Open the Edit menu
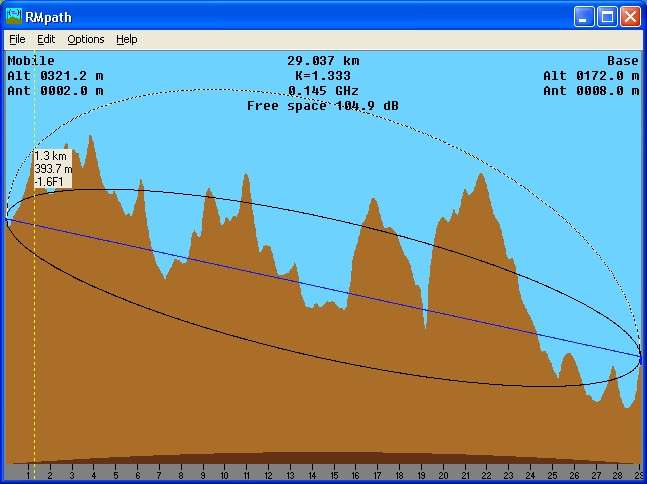647x484 pixels. click(x=46, y=39)
